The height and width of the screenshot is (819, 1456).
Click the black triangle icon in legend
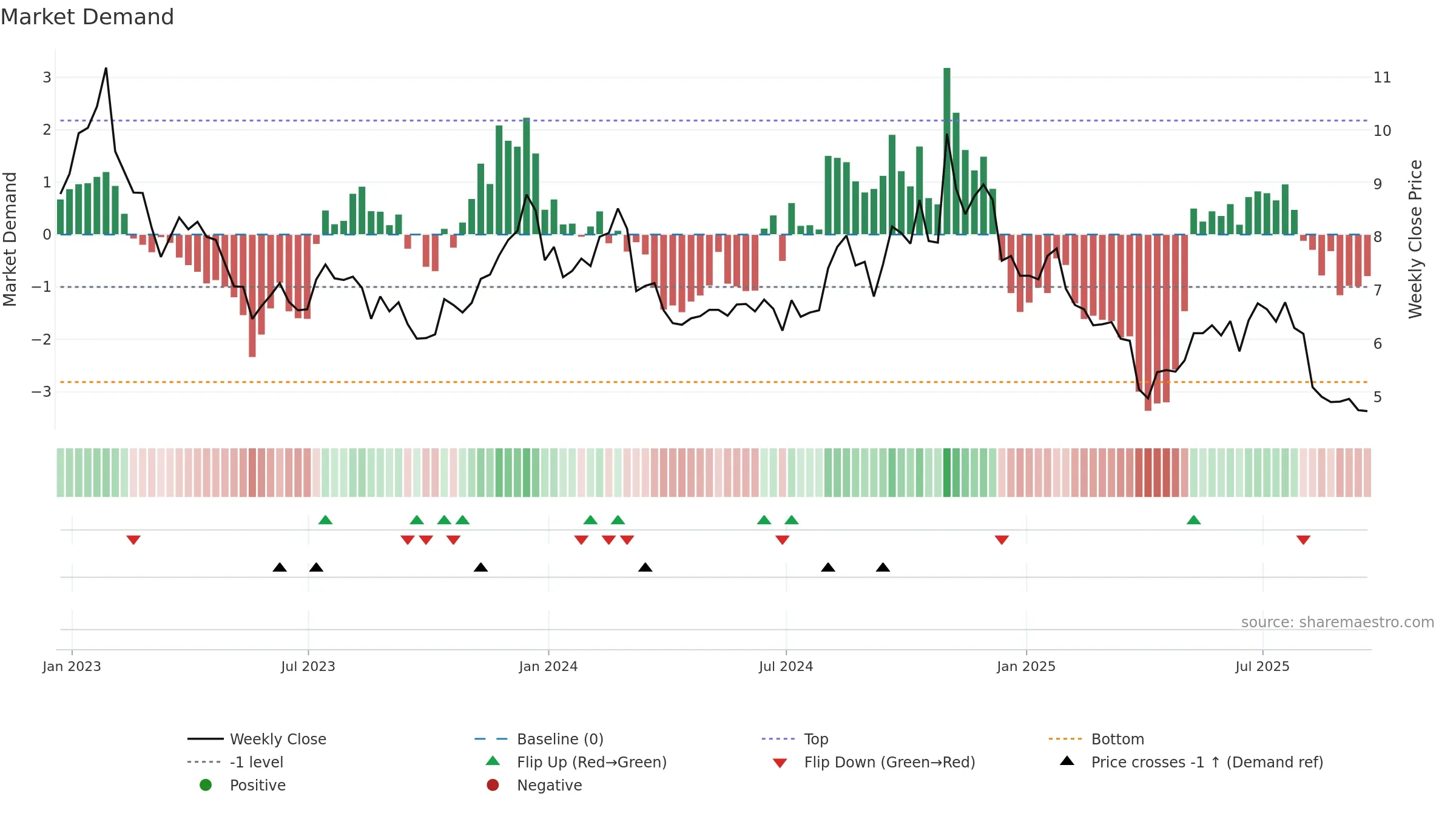tap(1067, 761)
